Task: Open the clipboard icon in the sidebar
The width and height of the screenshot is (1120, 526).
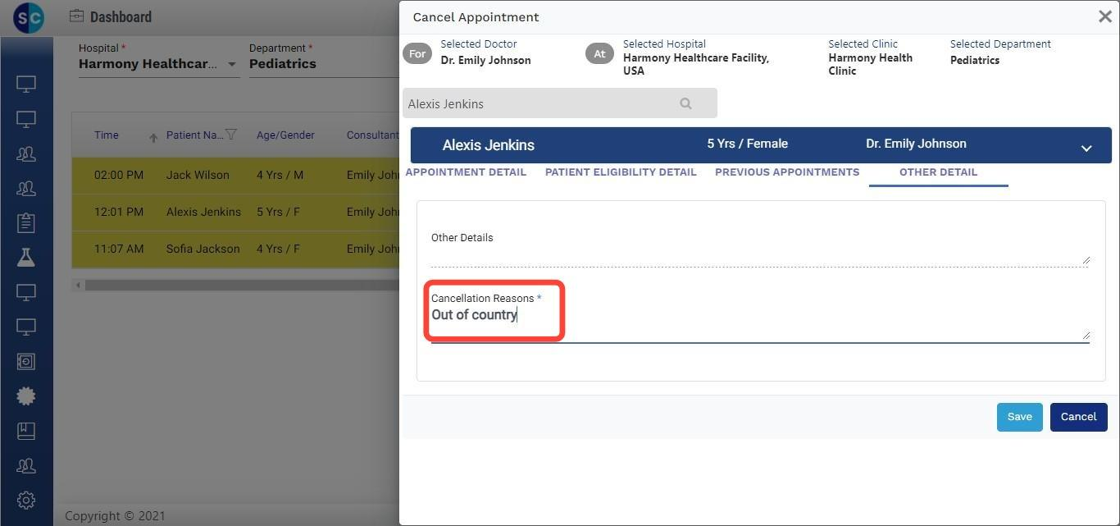Action: tap(26, 223)
